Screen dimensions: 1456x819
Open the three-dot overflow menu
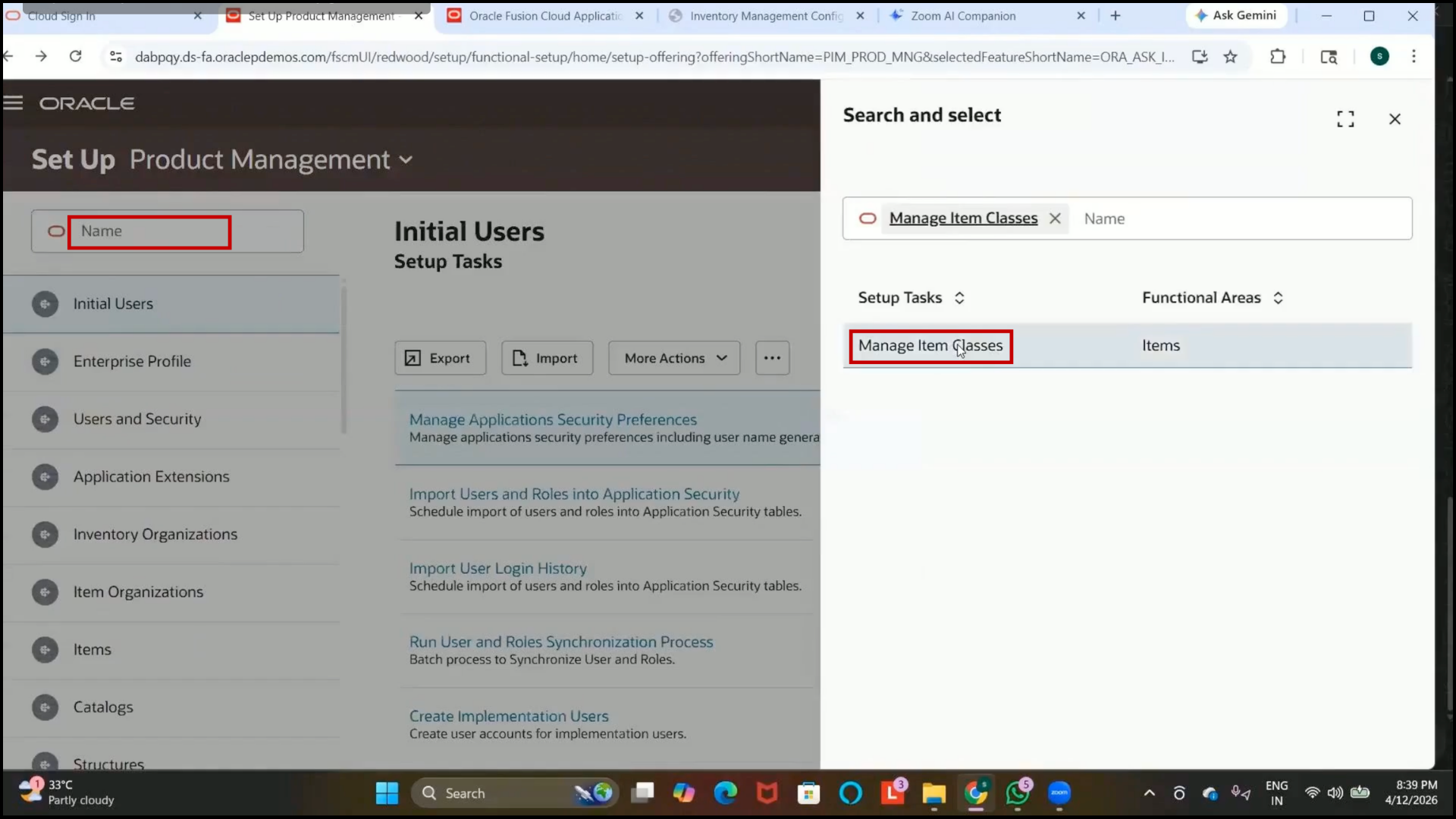(772, 358)
